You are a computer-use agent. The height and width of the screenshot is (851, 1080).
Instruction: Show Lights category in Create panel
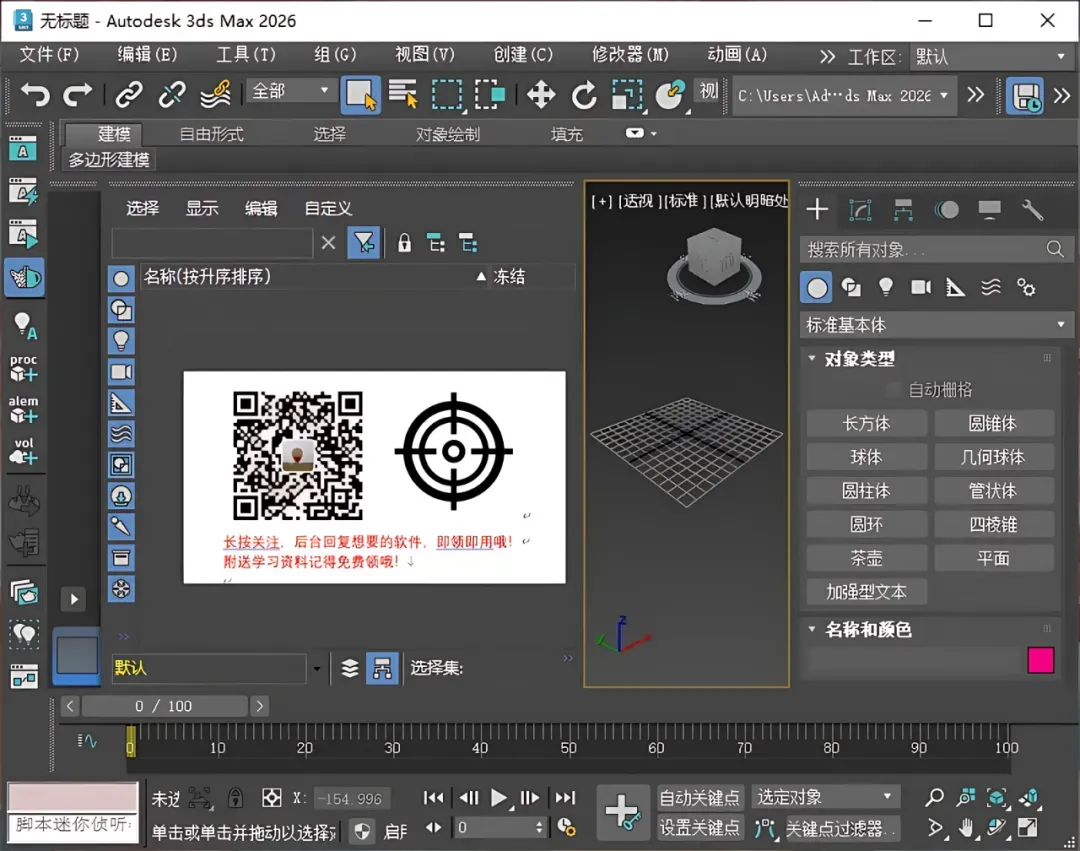(885, 288)
